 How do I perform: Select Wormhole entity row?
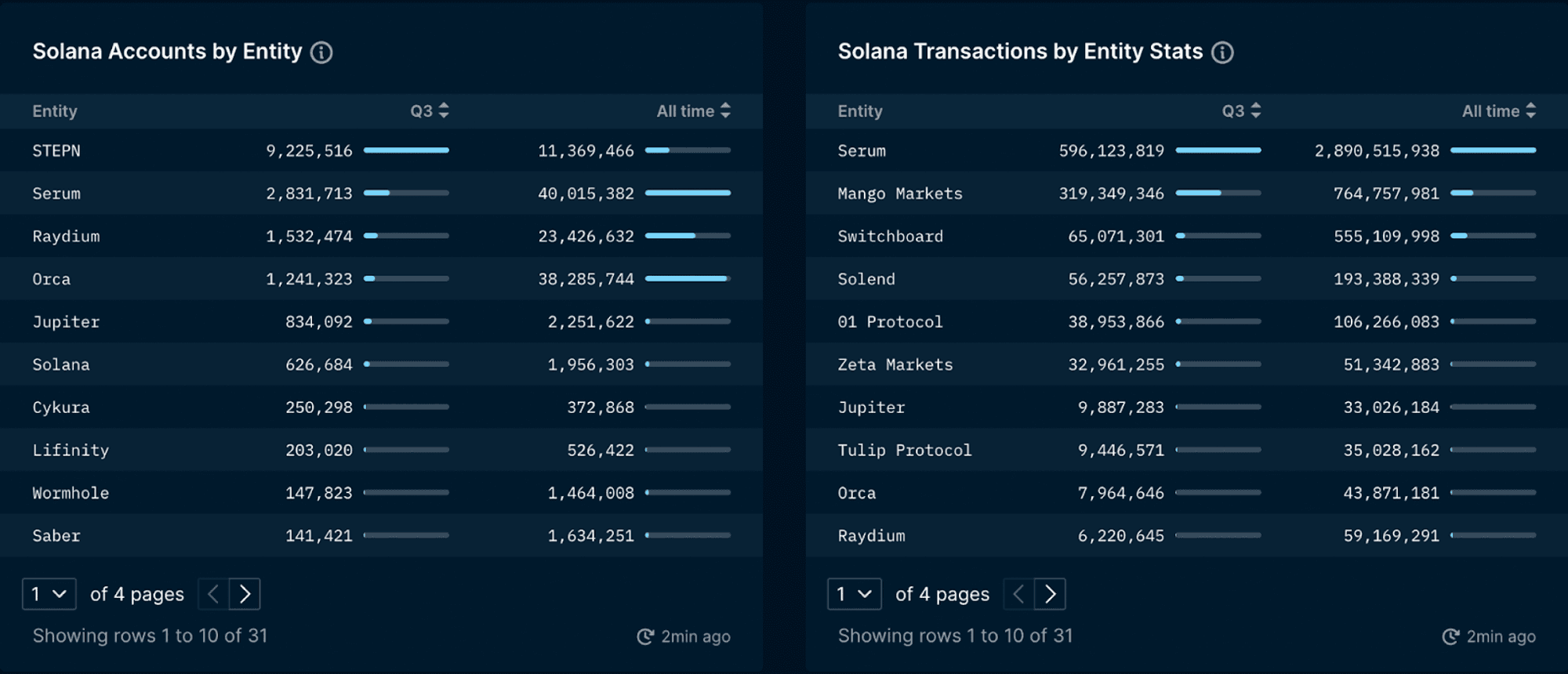(x=381, y=493)
